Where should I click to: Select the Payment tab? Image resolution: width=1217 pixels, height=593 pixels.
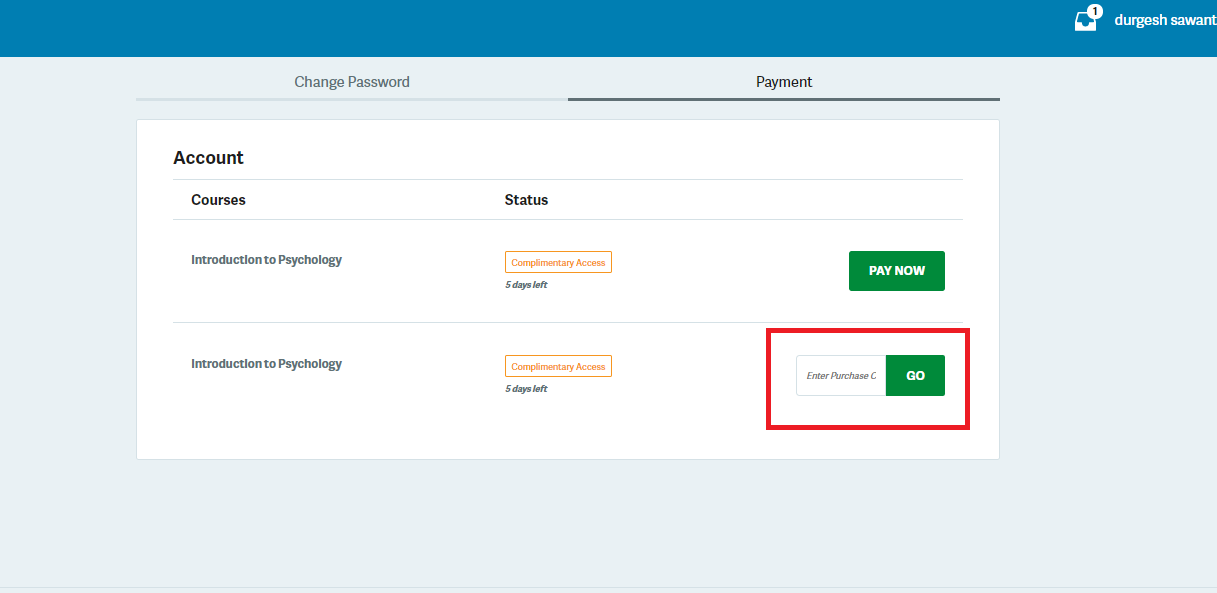(784, 82)
